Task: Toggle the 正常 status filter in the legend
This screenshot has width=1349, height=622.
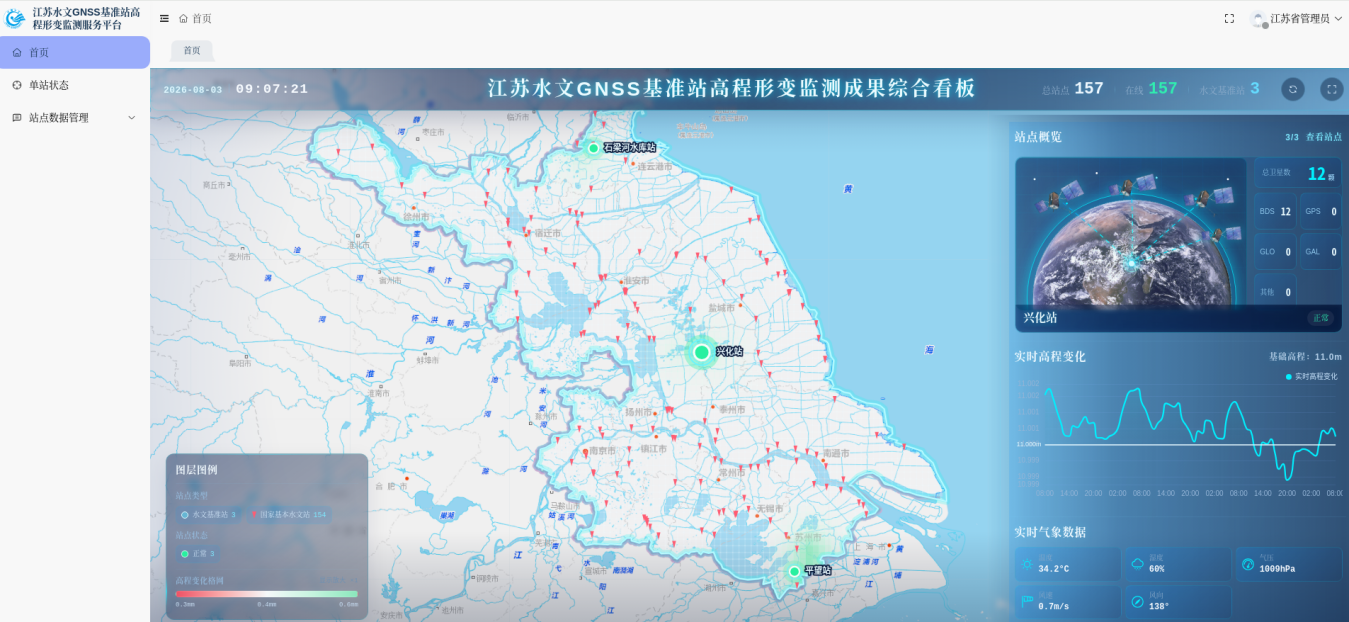Action: click(x=198, y=553)
